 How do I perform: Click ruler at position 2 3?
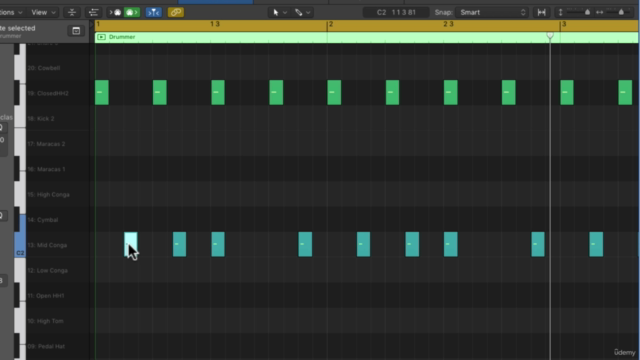448,24
